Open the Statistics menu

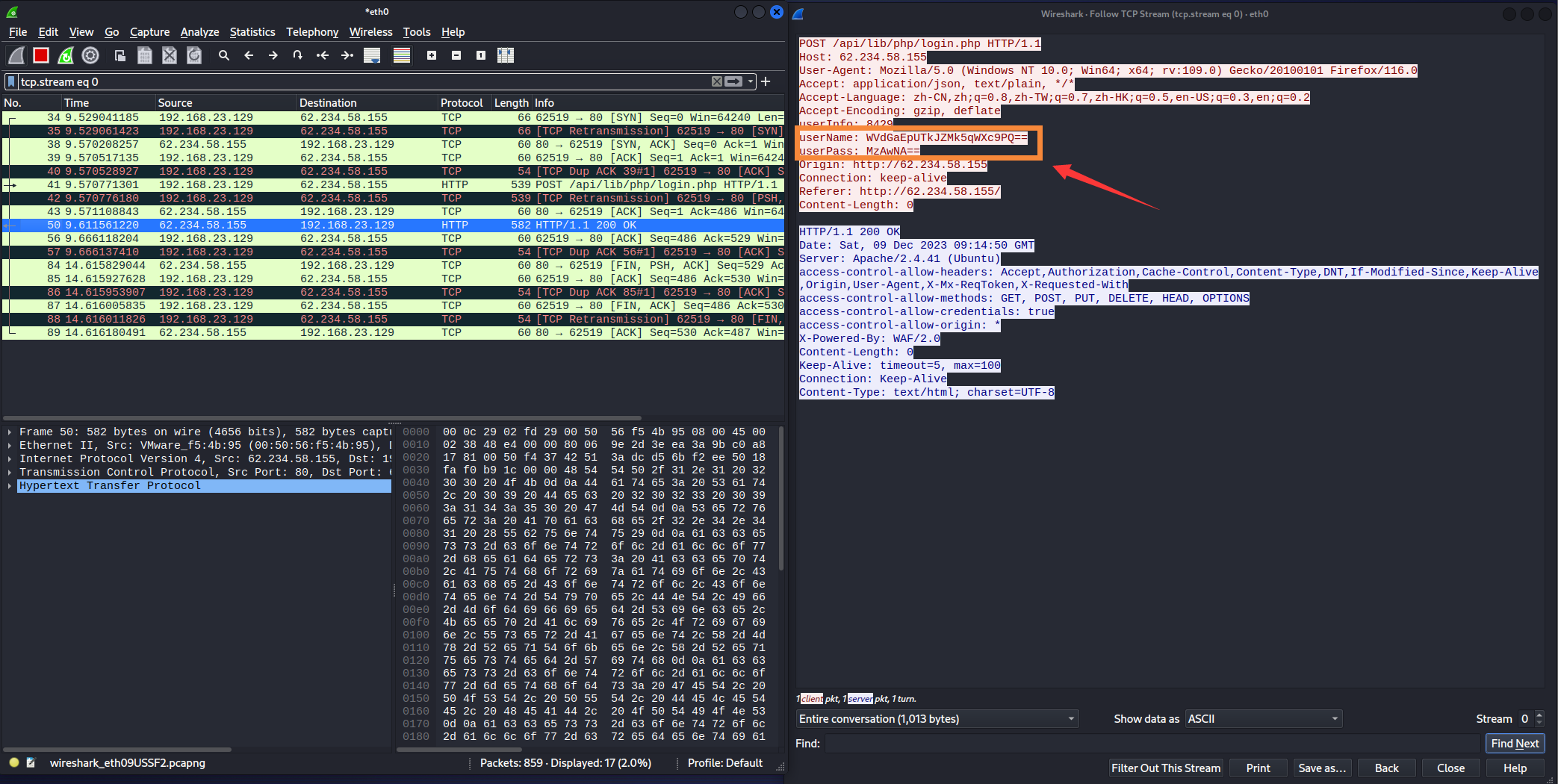(252, 32)
